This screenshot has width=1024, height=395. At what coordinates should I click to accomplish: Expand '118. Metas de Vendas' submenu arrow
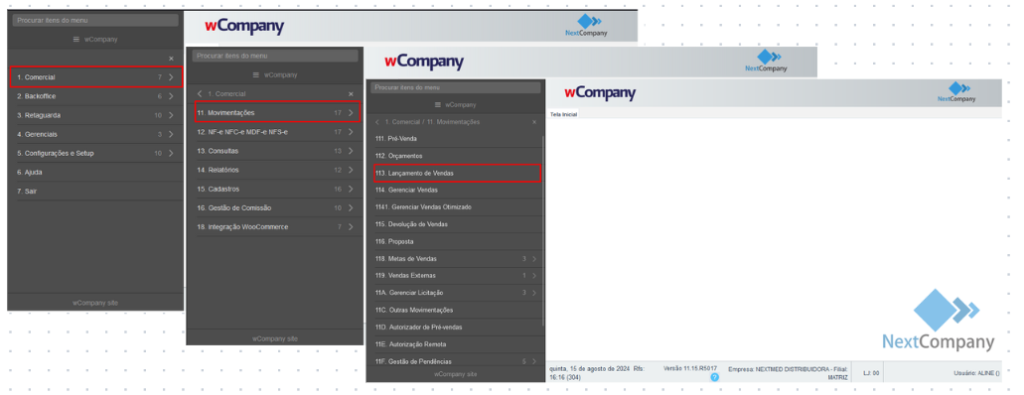click(534, 259)
